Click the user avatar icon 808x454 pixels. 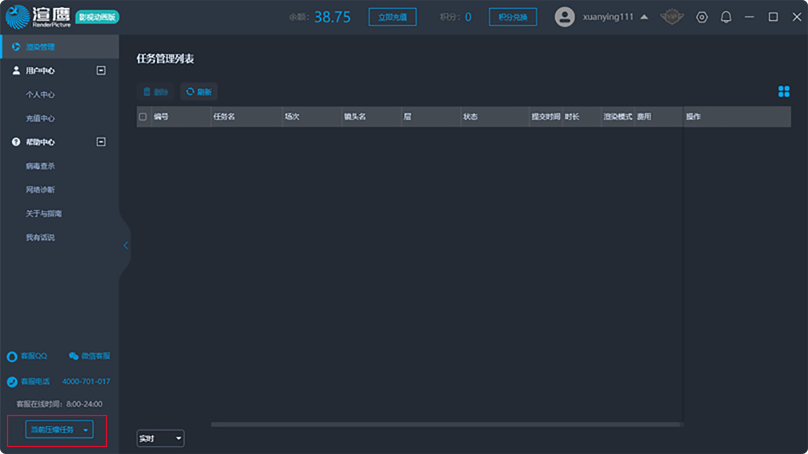pyautogui.click(x=565, y=17)
